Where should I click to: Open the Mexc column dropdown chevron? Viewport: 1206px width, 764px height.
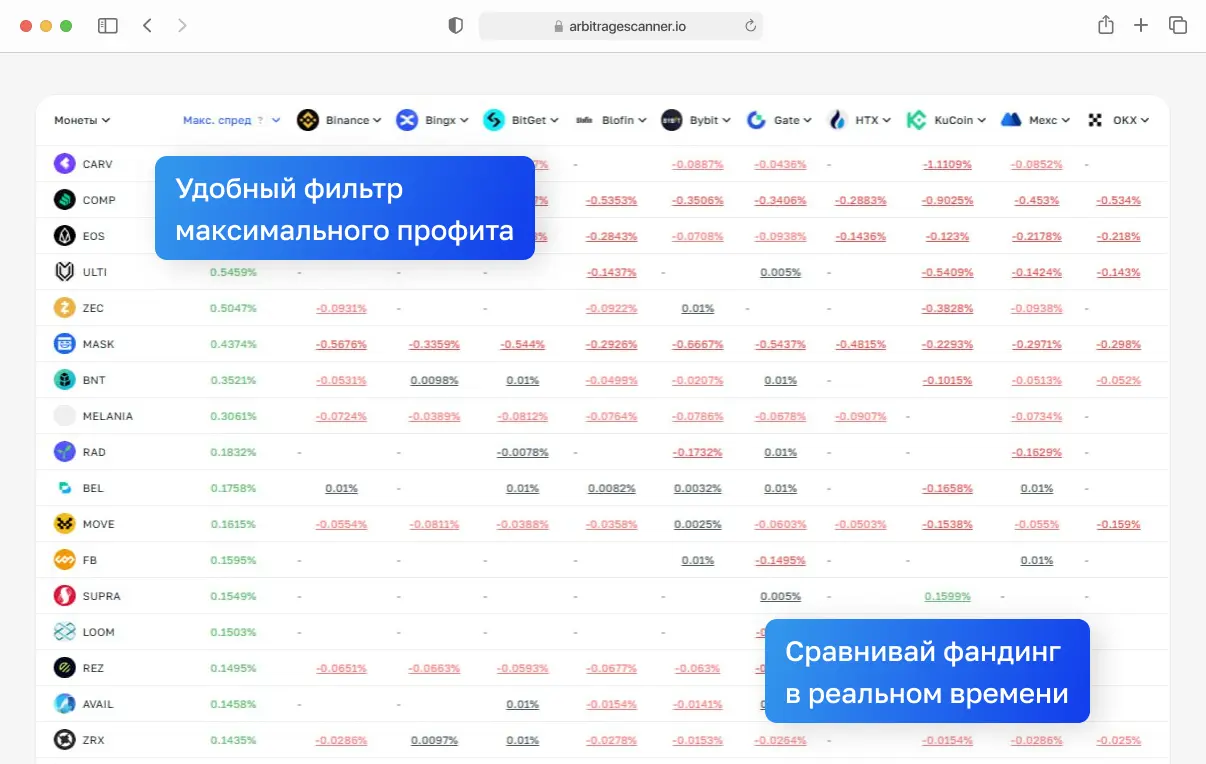pyautogui.click(x=1066, y=120)
